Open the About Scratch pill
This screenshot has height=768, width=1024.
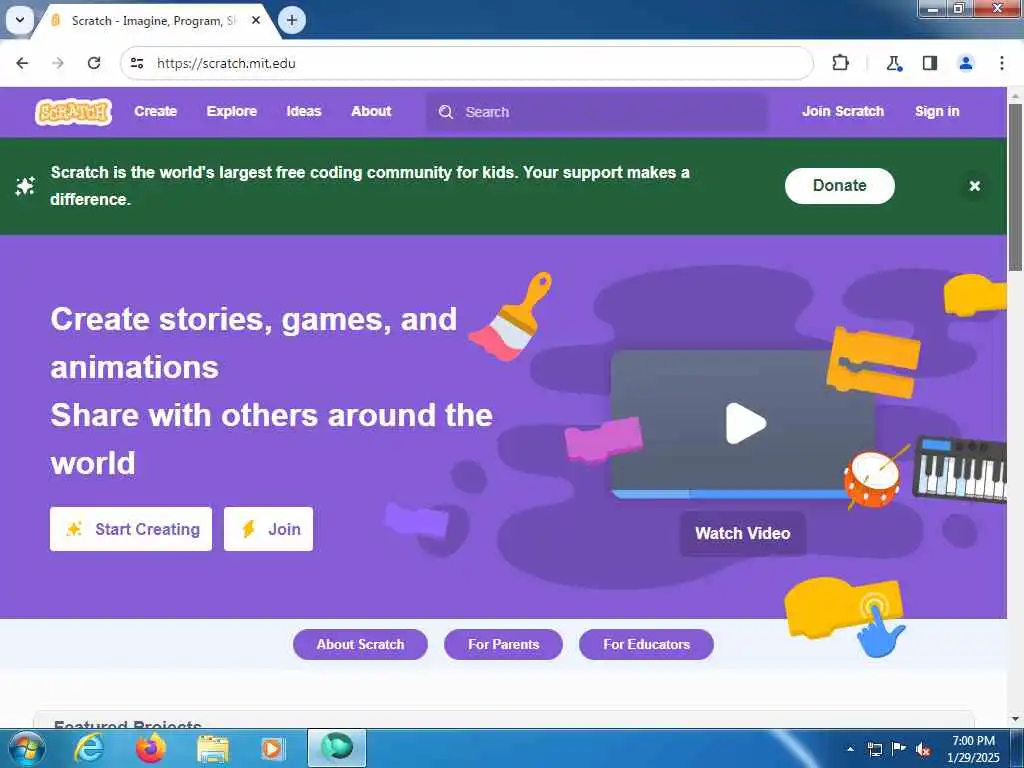[360, 645]
